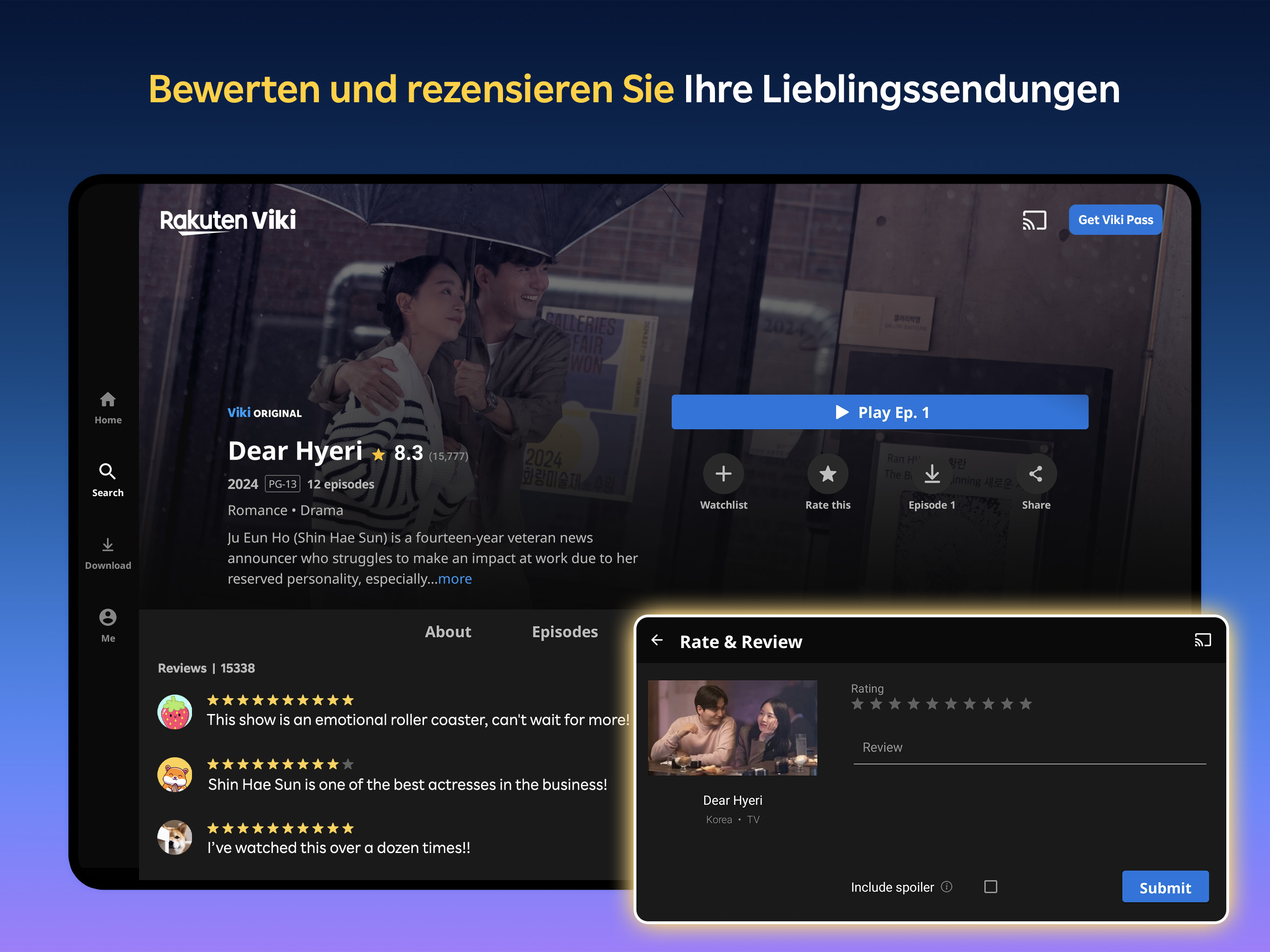Image resolution: width=1270 pixels, height=952 pixels.
Task: Tap the Rate this star icon
Action: (827, 474)
